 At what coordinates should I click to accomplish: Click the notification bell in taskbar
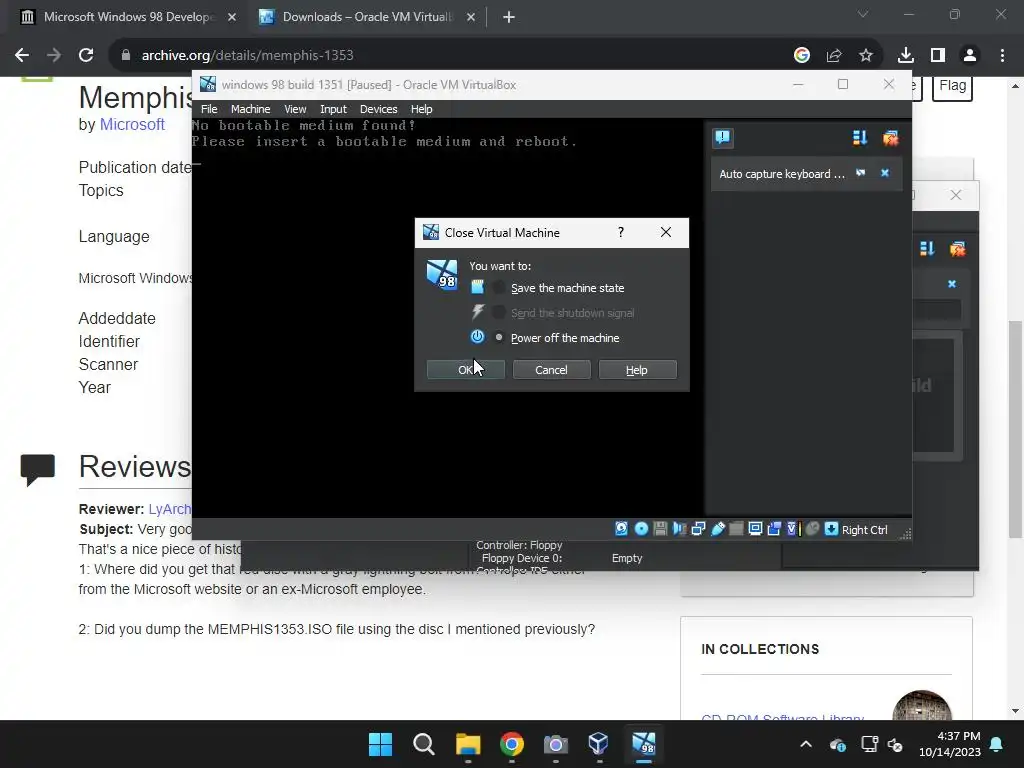[x=997, y=744]
